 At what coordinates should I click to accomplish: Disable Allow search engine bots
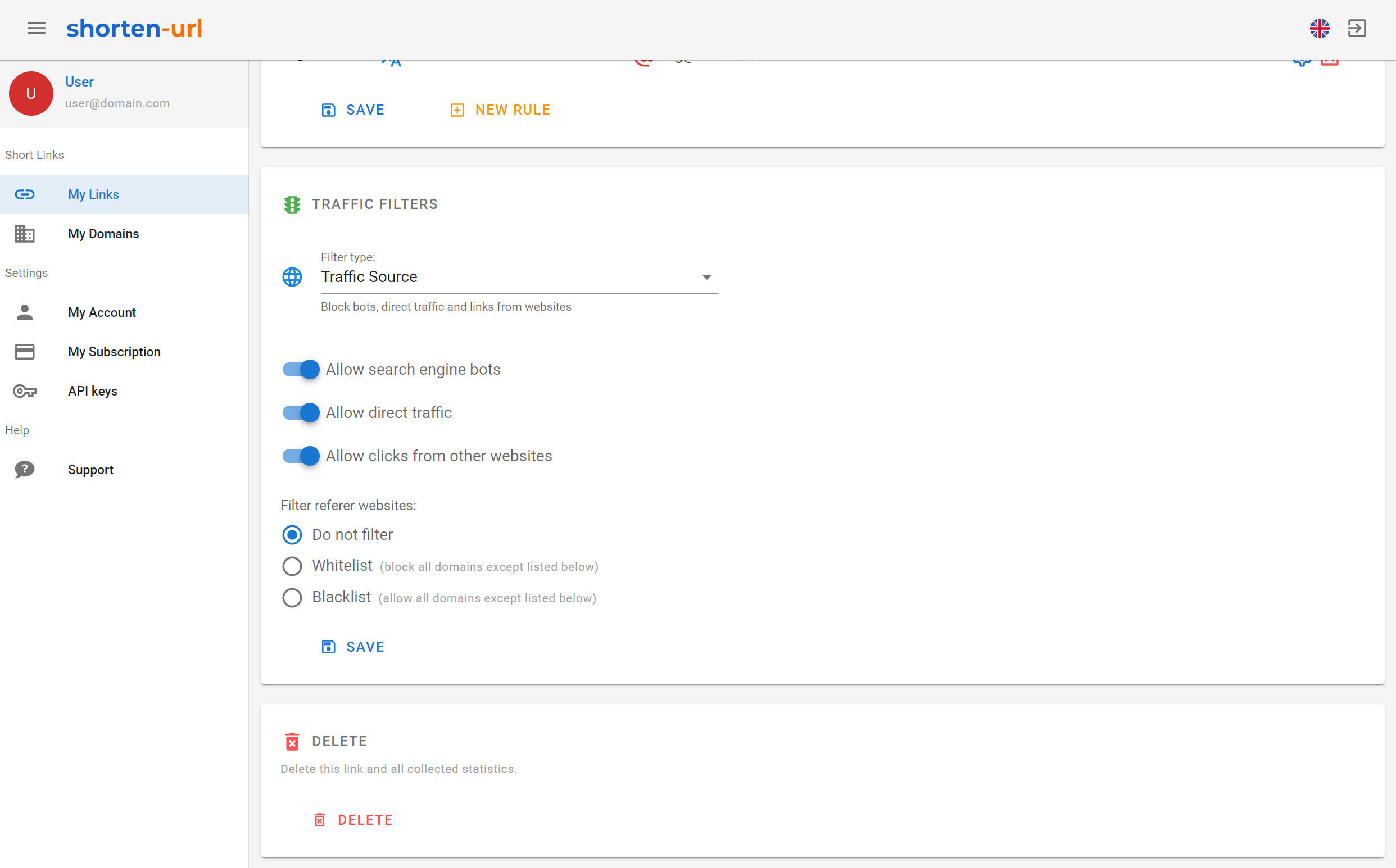[300, 369]
